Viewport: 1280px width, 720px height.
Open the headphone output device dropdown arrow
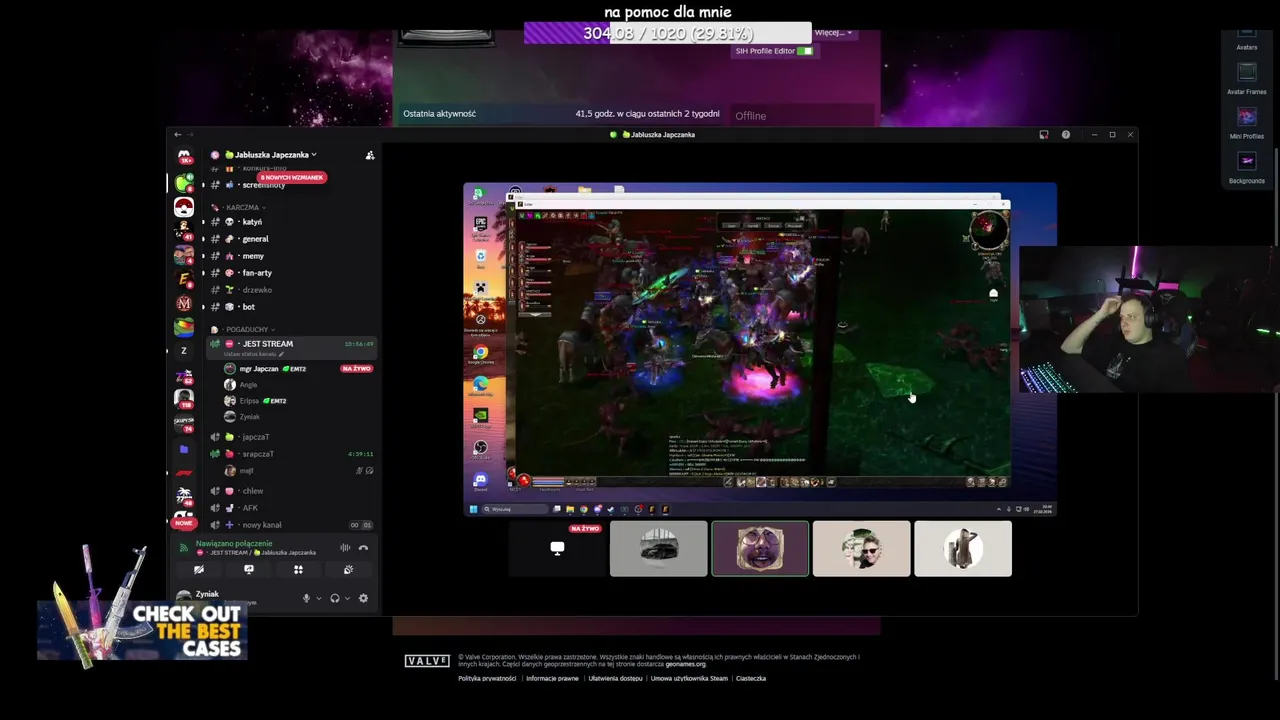point(347,598)
